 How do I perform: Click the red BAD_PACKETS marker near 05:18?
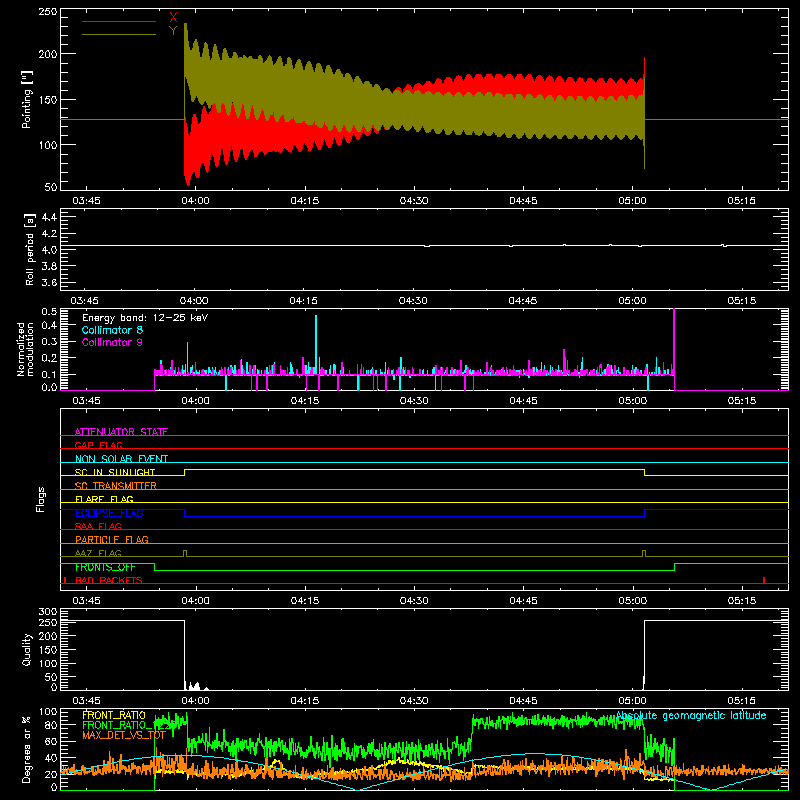click(764, 580)
